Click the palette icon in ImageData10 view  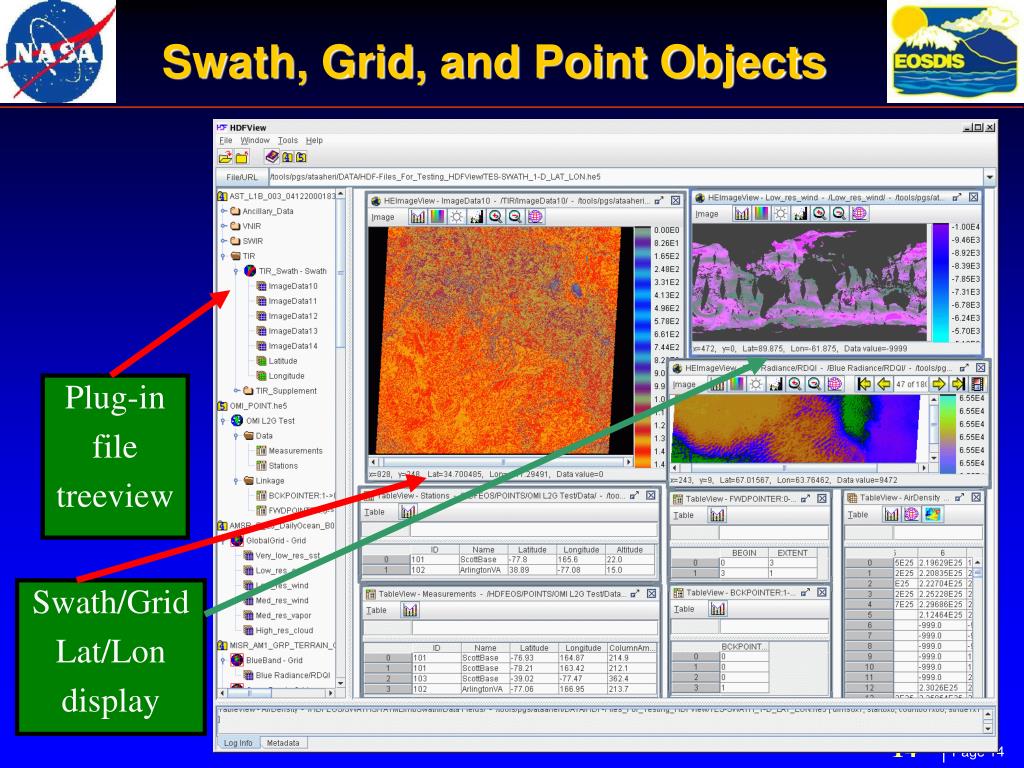pyautogui.click(x=437, y=216)
